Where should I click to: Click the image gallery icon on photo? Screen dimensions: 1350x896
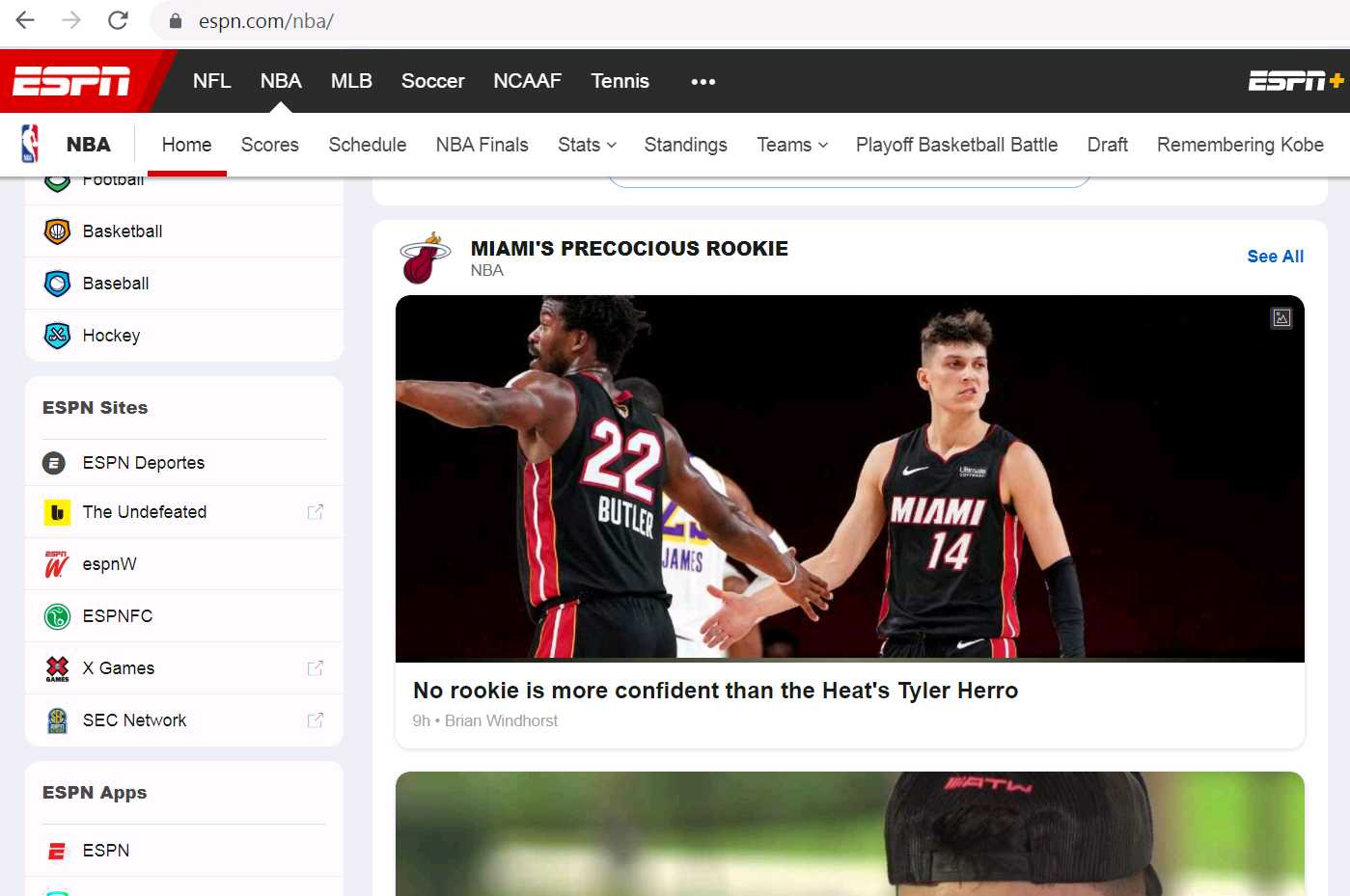[x=1281, y=318]
